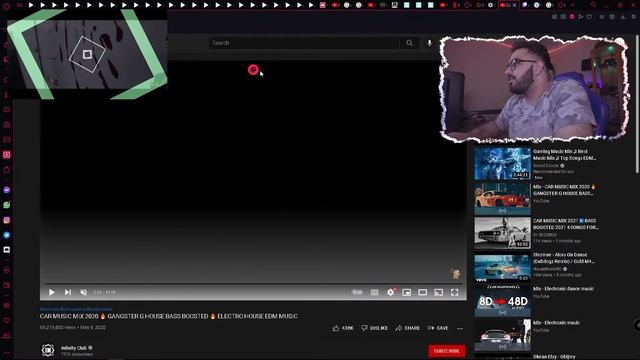Turn on subtitles with the captions icon
Image resolution: width=640 pixels, height=360 pixels.
coord(374,292)
